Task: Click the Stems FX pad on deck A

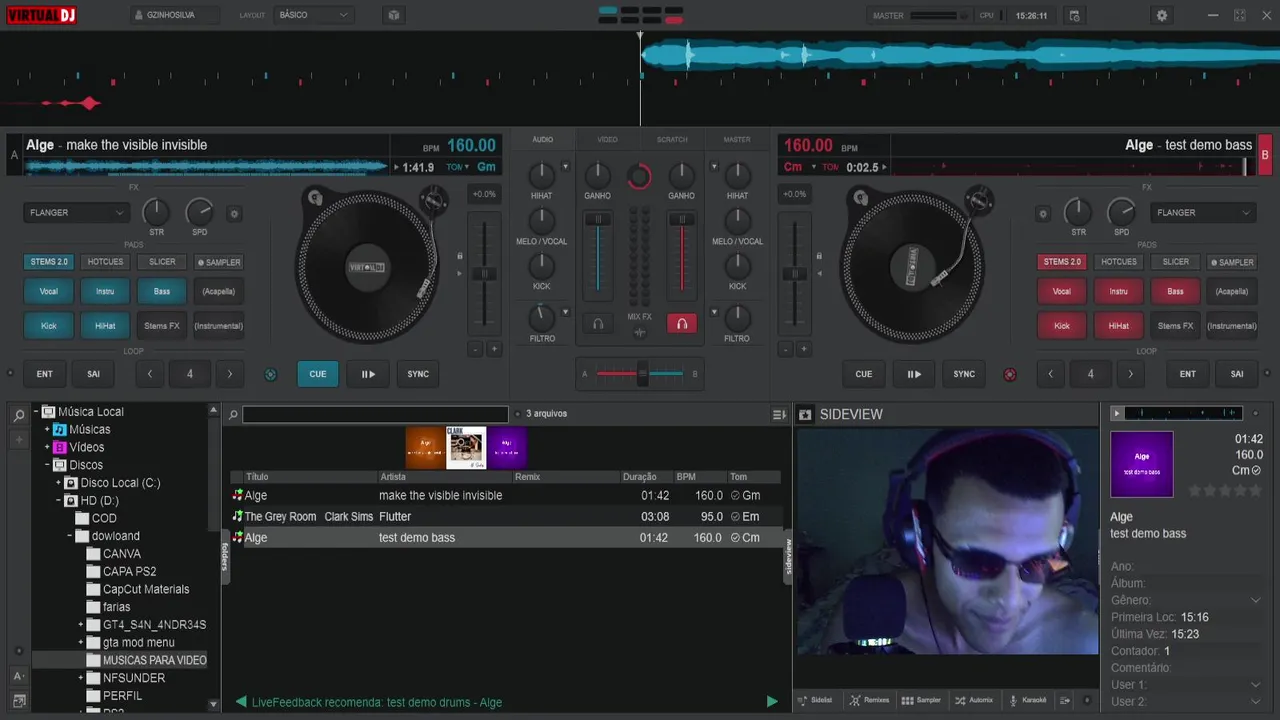Action: [x=162, y=325]
